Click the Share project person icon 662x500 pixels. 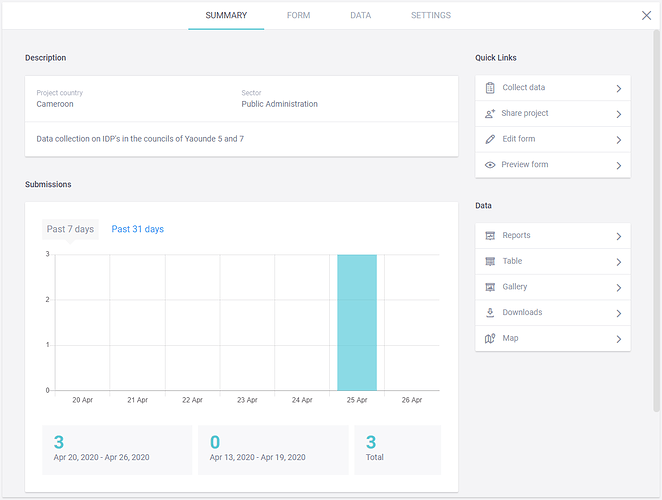(490, 114)
